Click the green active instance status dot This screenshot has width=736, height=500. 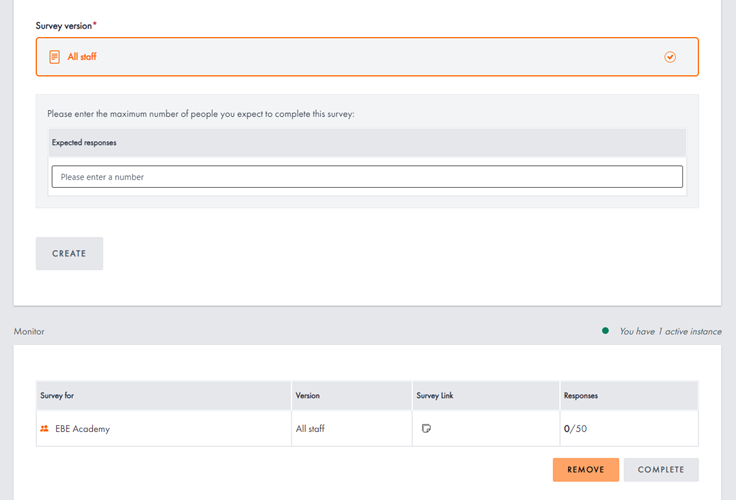[606, 331]
